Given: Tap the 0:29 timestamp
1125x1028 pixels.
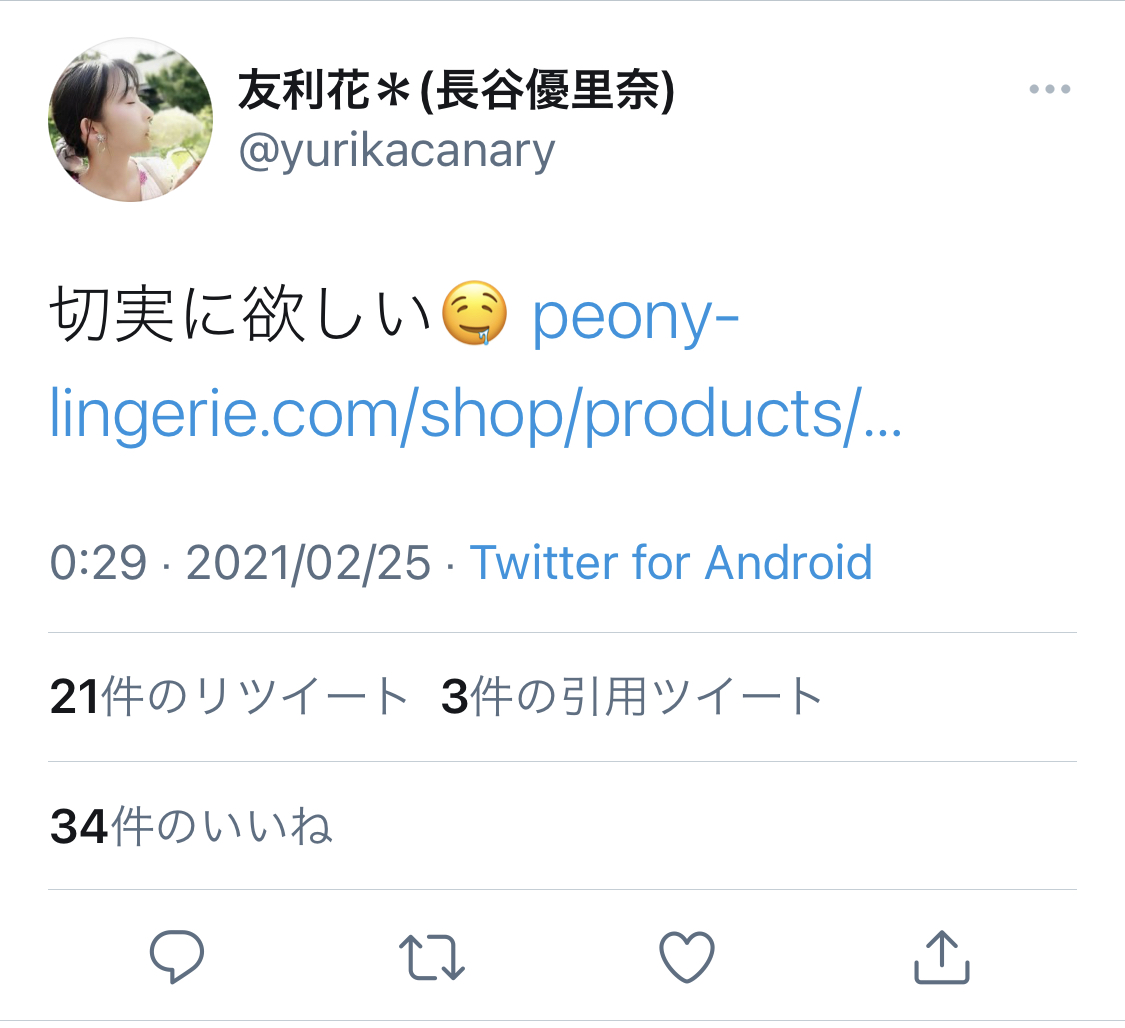Looking at the screenshot, I should pyautogui.click(x=98, y=563).
